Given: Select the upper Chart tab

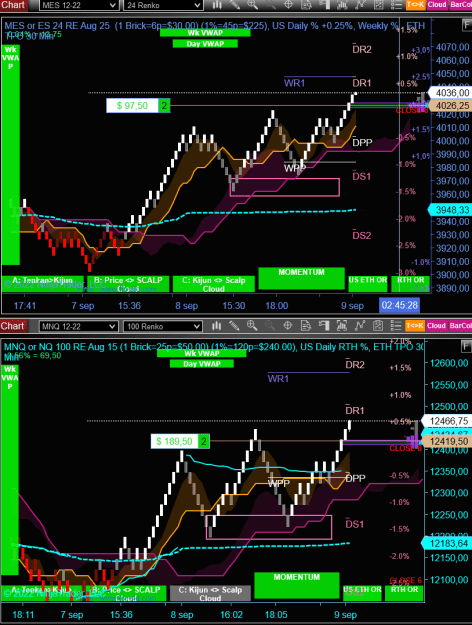Looking at the screenshot, I should (13, 5).
